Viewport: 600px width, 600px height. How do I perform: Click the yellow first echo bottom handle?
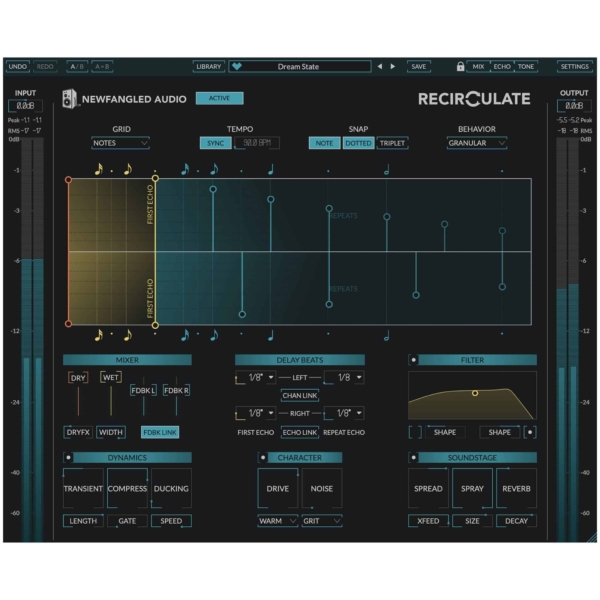coord(155,325)
